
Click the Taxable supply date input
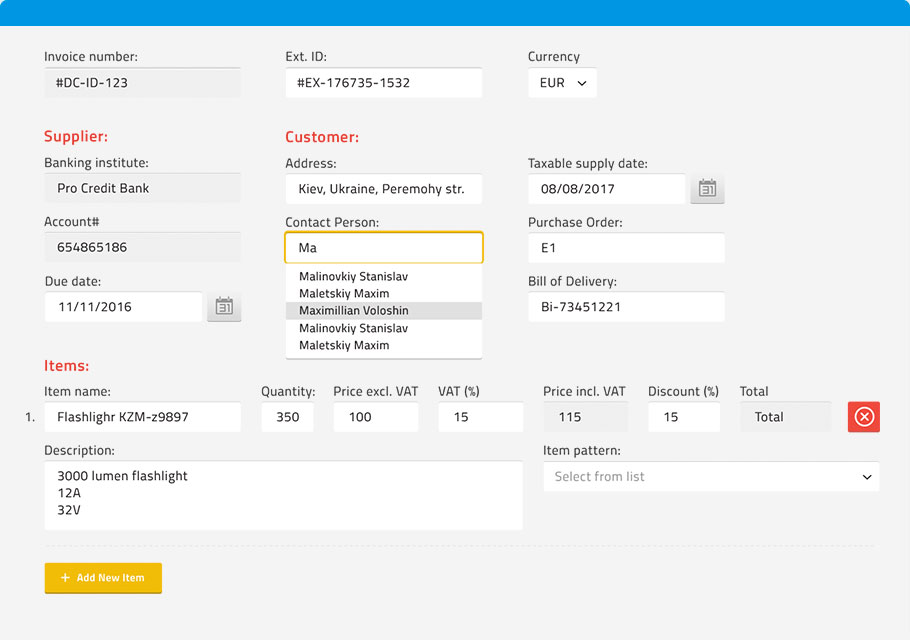click(606, 189)
